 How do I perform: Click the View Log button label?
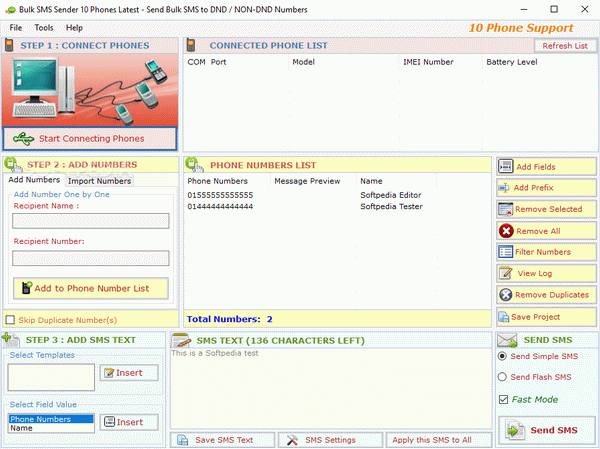535,273
